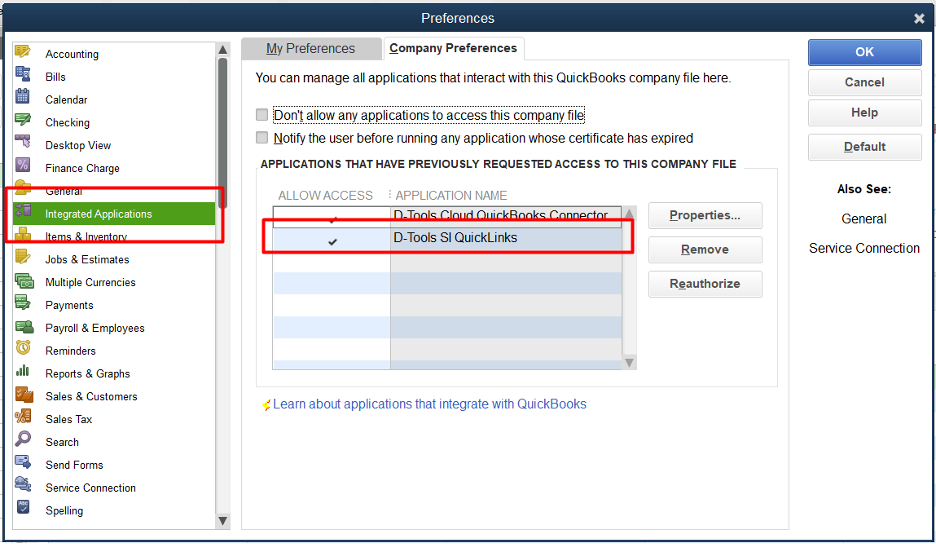936x544 pixels.
Task: Click the OK button
Action: point(864,52)
